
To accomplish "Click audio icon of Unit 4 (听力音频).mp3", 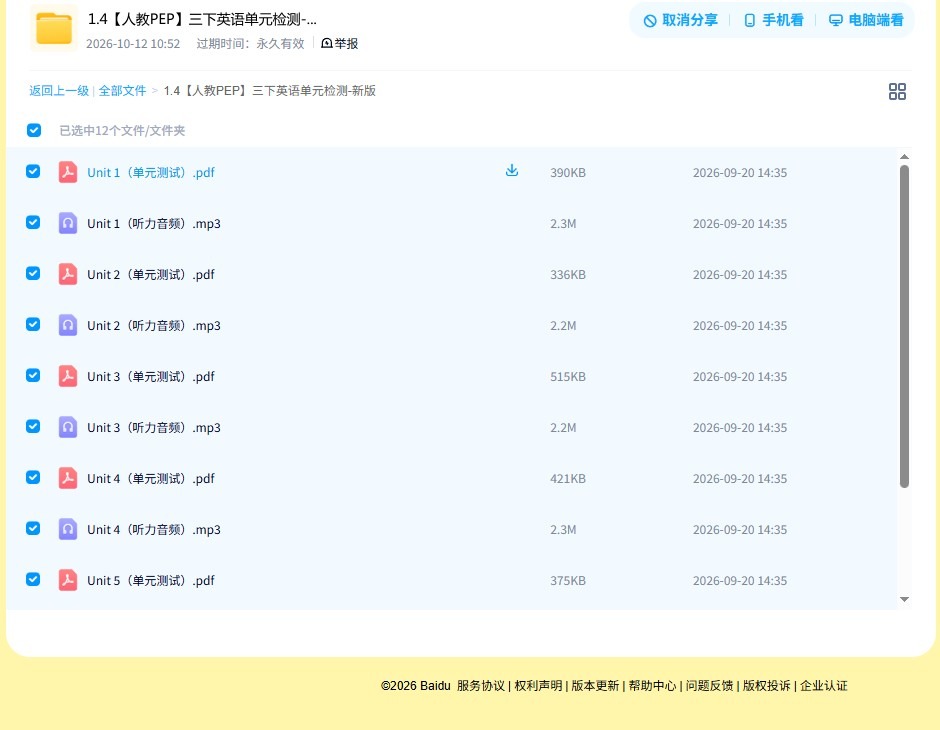I will click(x=68, y=529).
